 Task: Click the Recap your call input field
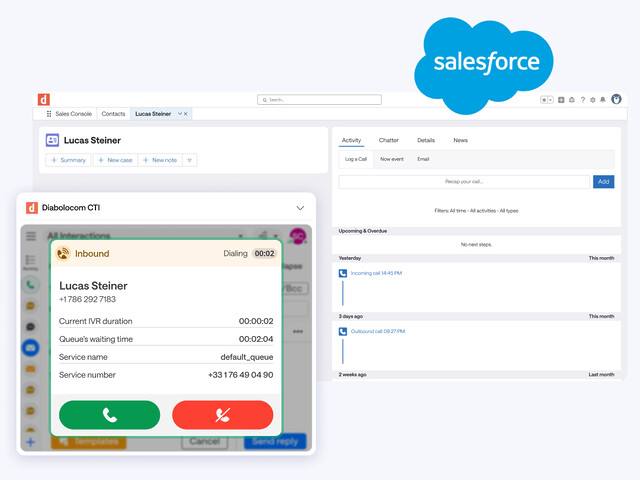click(x=464, y=182)
